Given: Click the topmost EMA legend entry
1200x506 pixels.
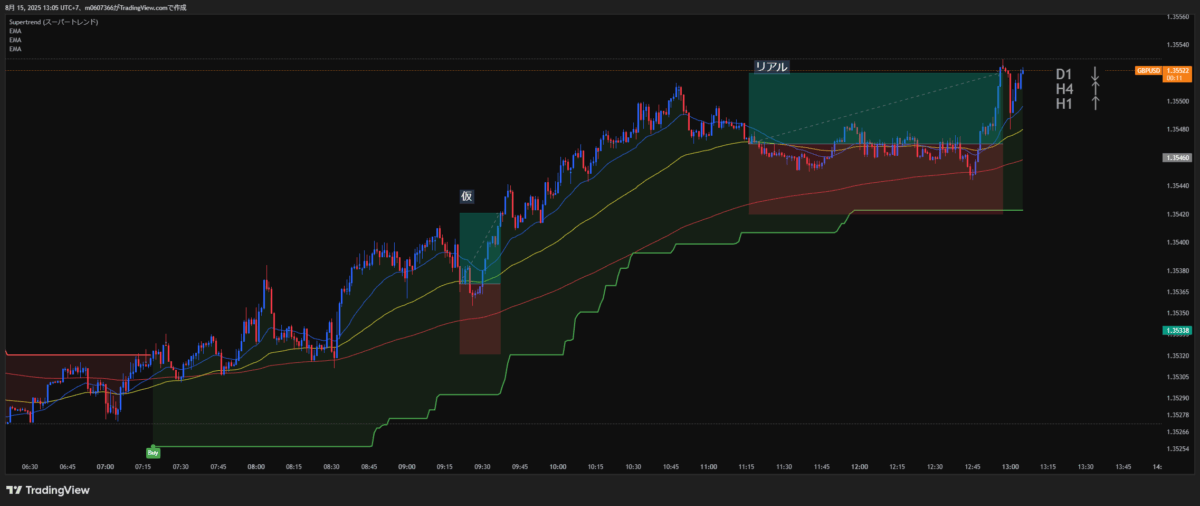Looking at the screenshot, I should (15, 31).
